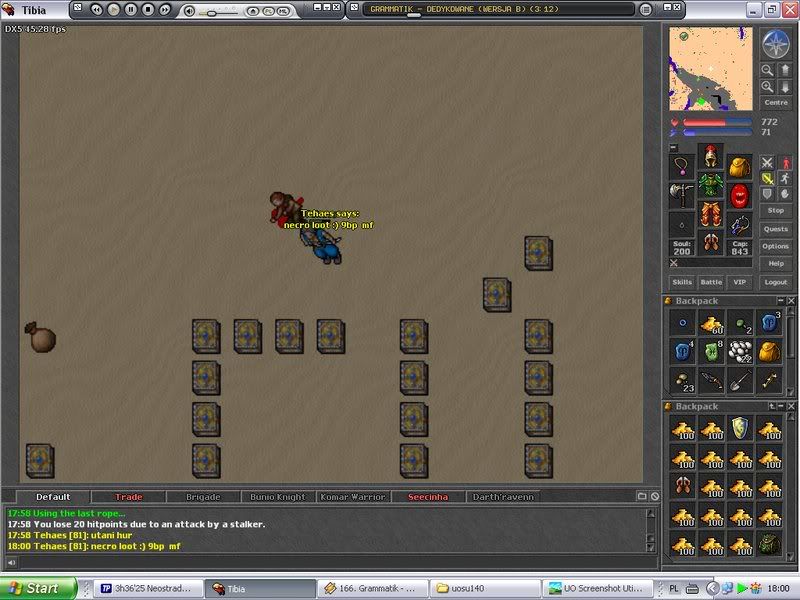This screenshot has height=600, width=800.
Task: Select the mushrooms stack of 23
Action: [x=683, y=381]
